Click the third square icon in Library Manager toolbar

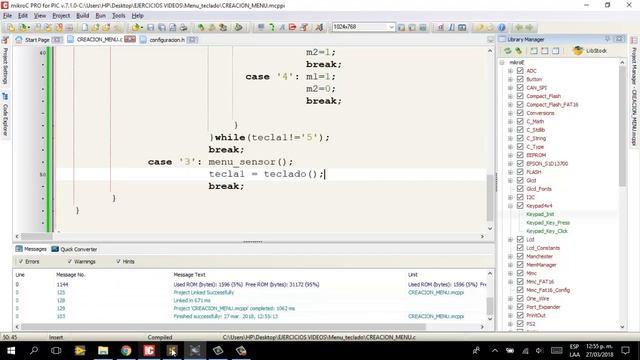[556, 51]
